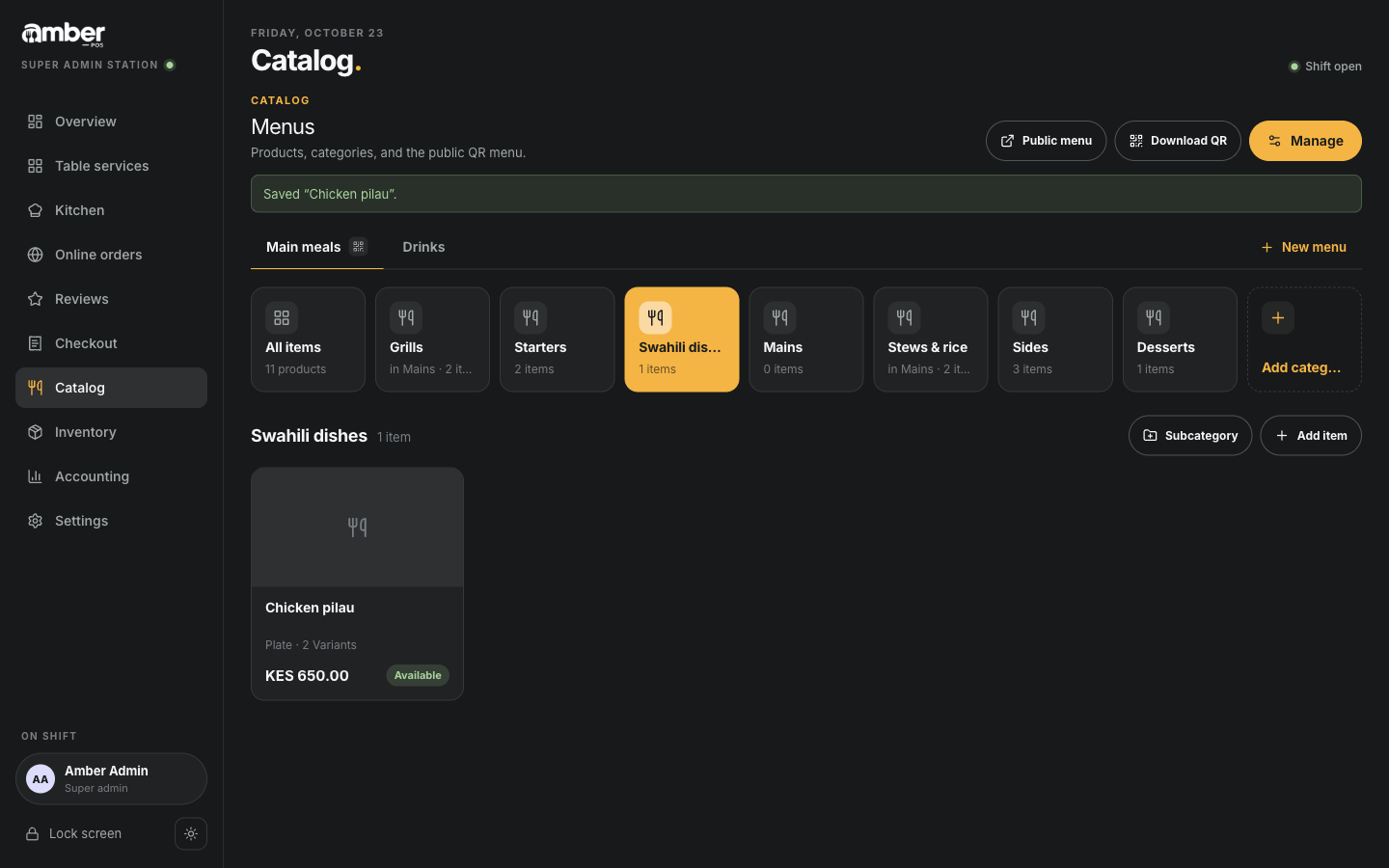This screenshot has width=1389, height=868.
Task: Click the orange Manage button
Action: [1305, 141]
